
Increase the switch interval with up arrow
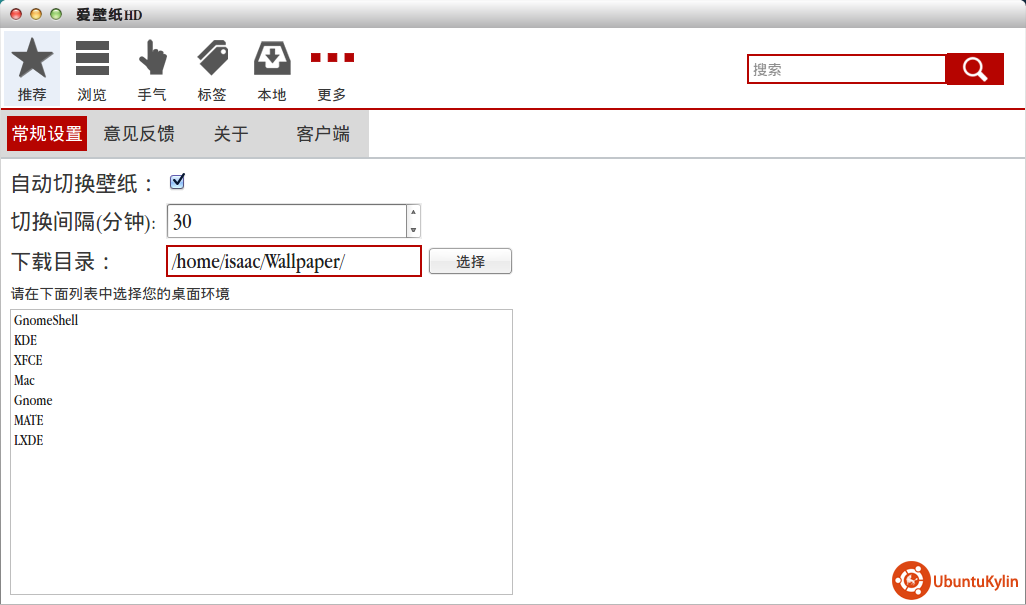click(x=413, y=212)
